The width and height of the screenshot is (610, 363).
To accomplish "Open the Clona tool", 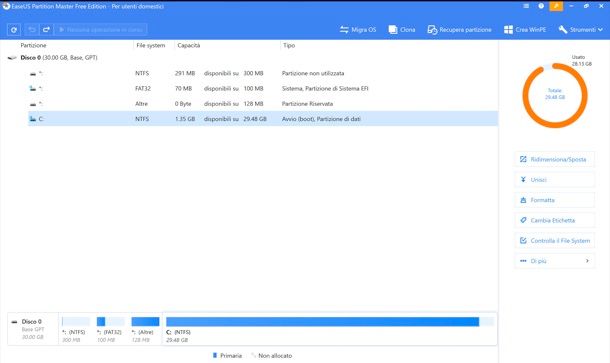I will [402, 30].
